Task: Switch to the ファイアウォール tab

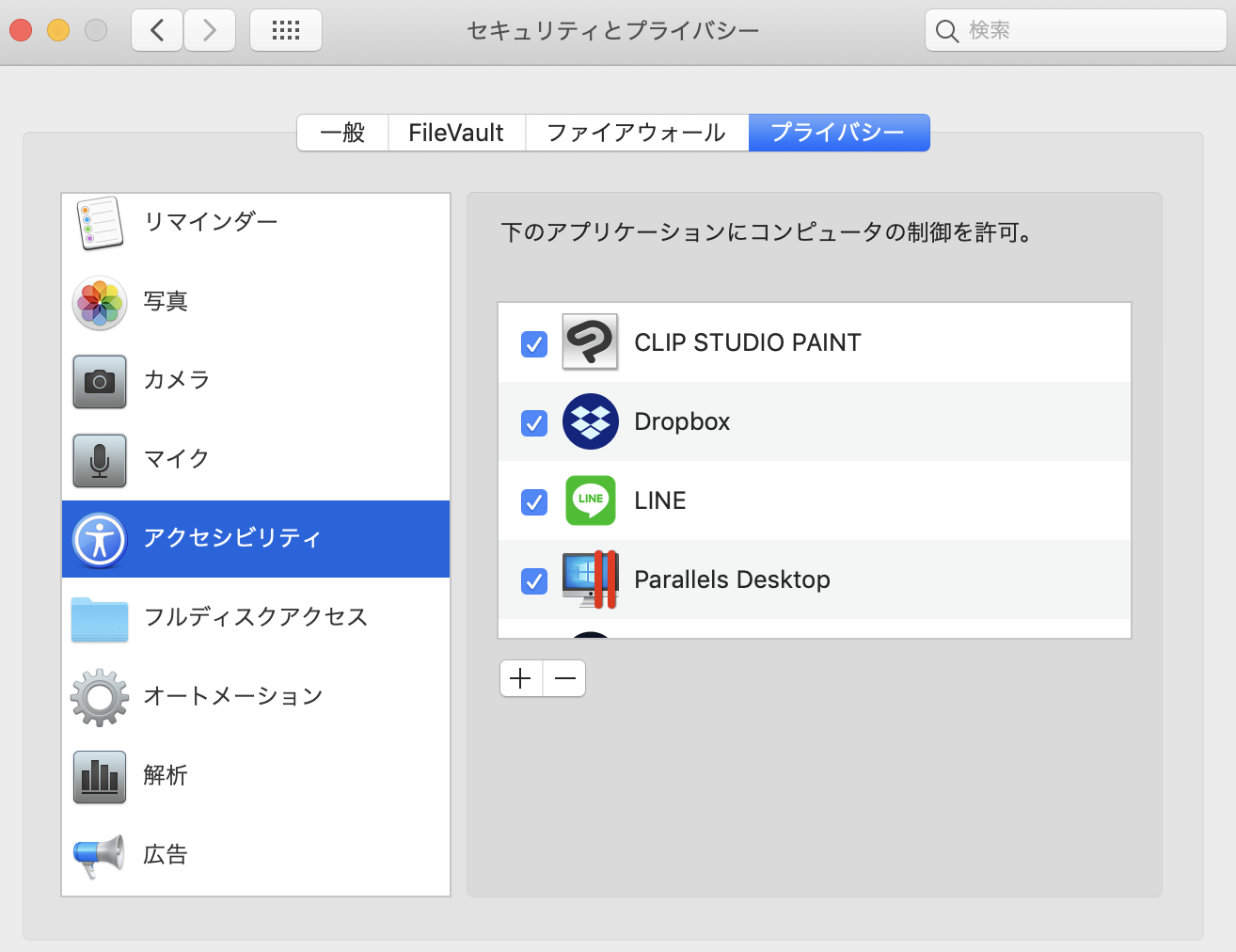Action: point(637,133)
